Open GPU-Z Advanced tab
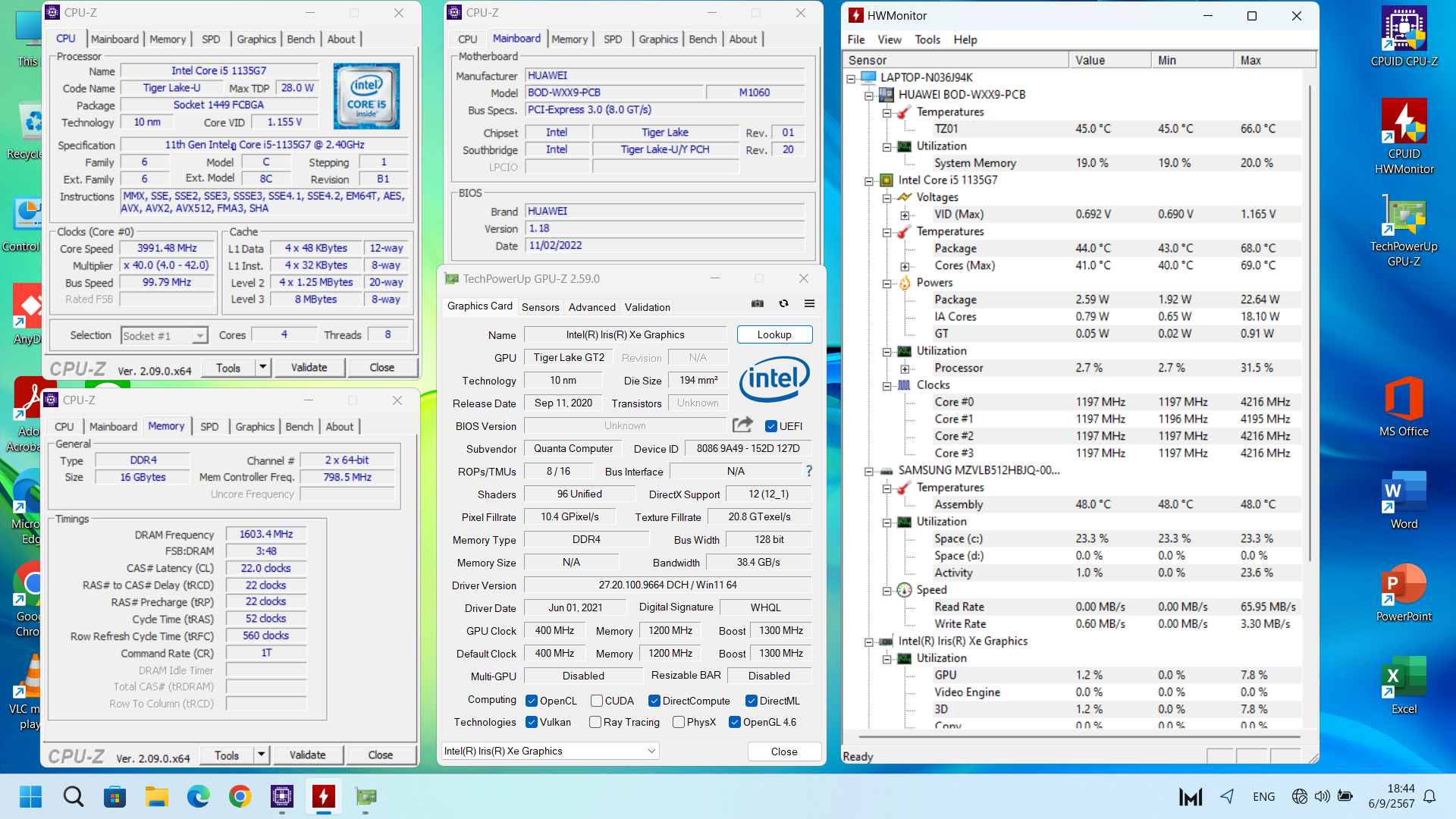This screenshot has width=1456, height=819. [592, 307]
